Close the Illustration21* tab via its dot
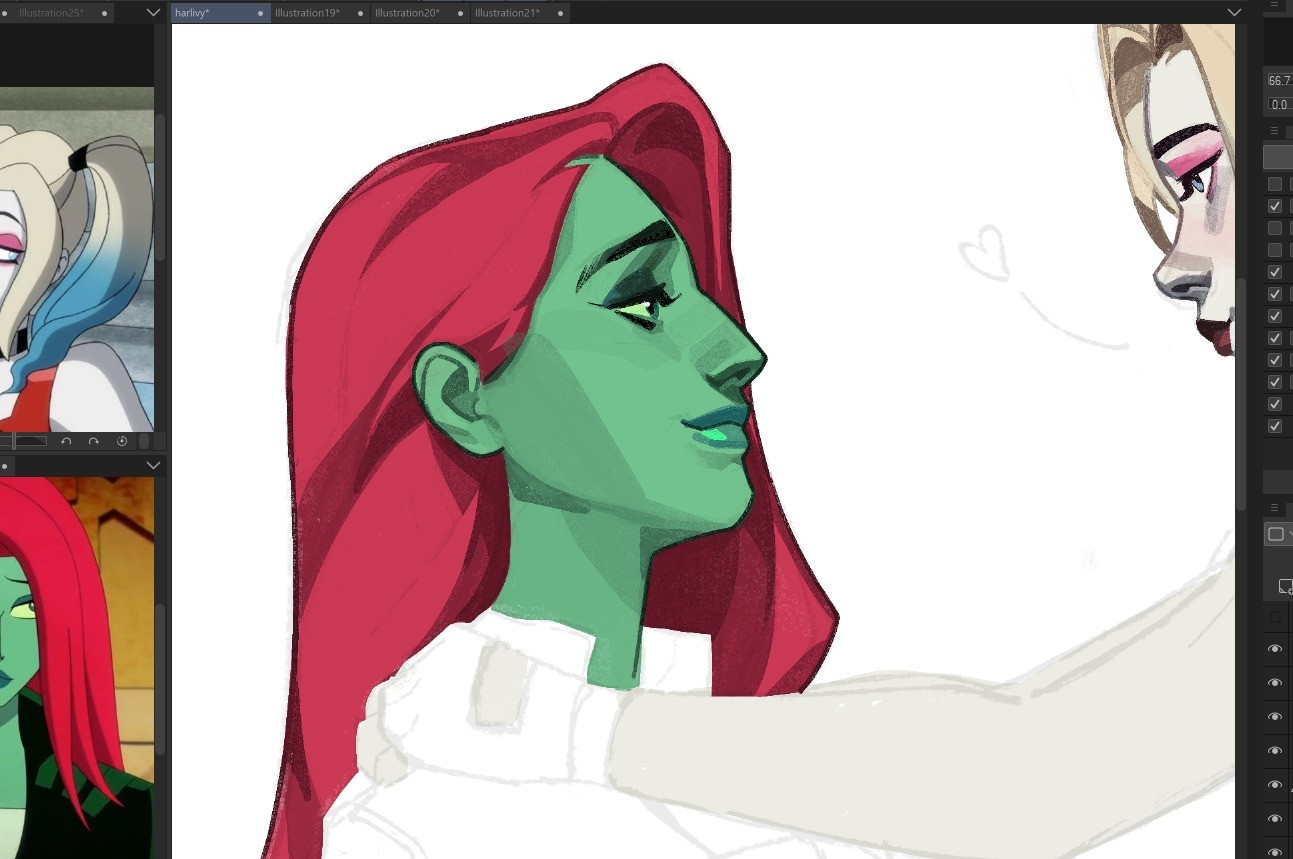Image resolution: width=1293 pixels, height=859 pixels. [x=560, y=13]
